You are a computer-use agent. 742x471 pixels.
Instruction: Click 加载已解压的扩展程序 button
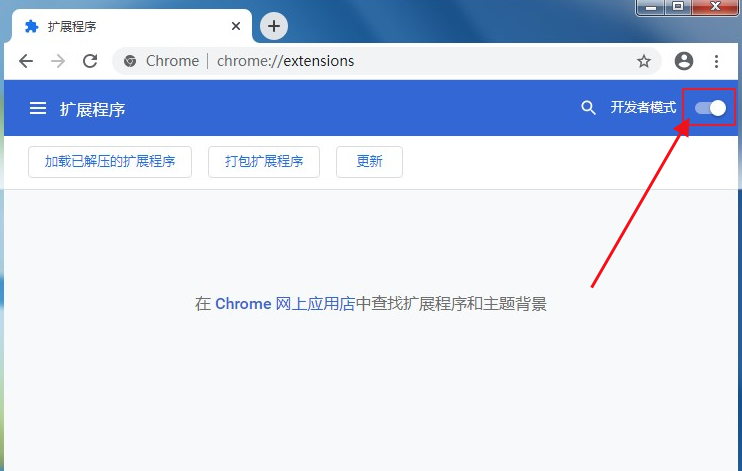click(110, 162)
